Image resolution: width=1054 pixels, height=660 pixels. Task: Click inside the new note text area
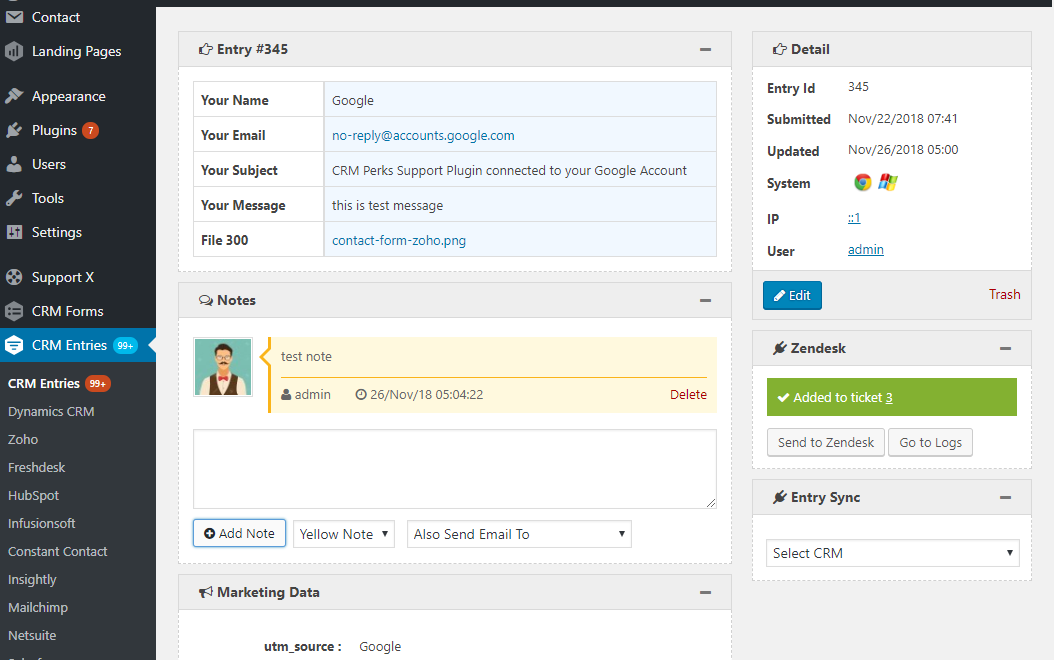tap(454, 469)
